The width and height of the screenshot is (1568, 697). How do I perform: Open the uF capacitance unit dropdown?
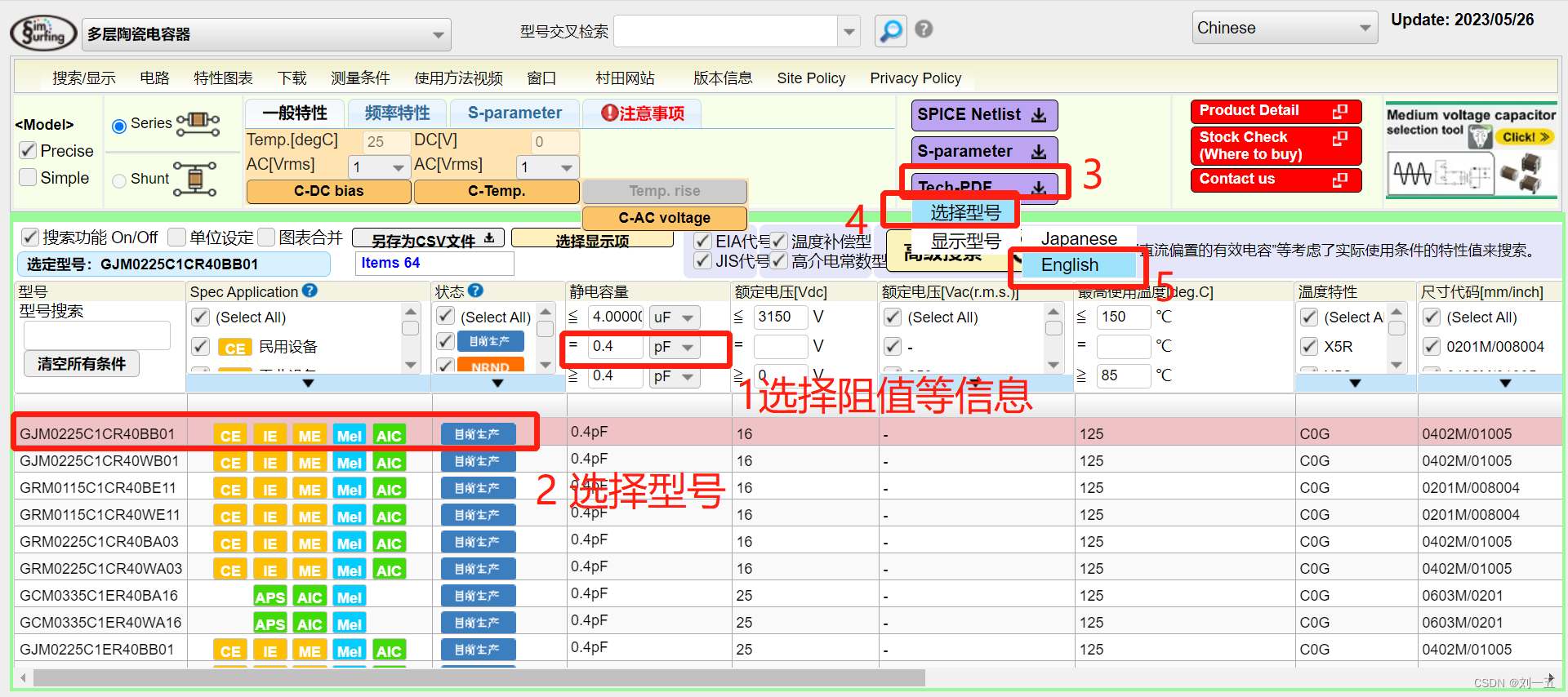click(675, 317)
